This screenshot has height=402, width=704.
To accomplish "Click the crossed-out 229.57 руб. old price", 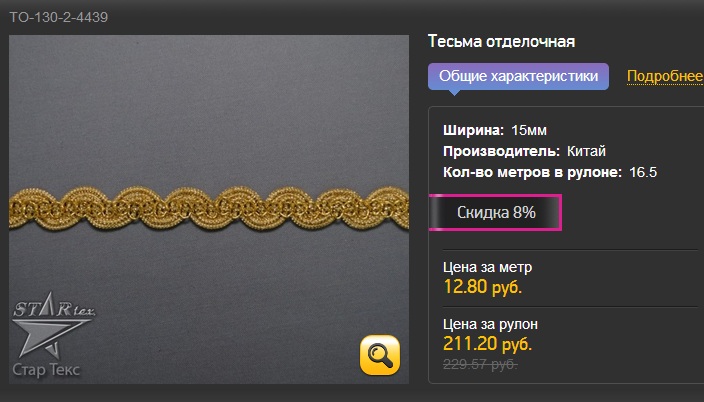I will click(480, 364).
